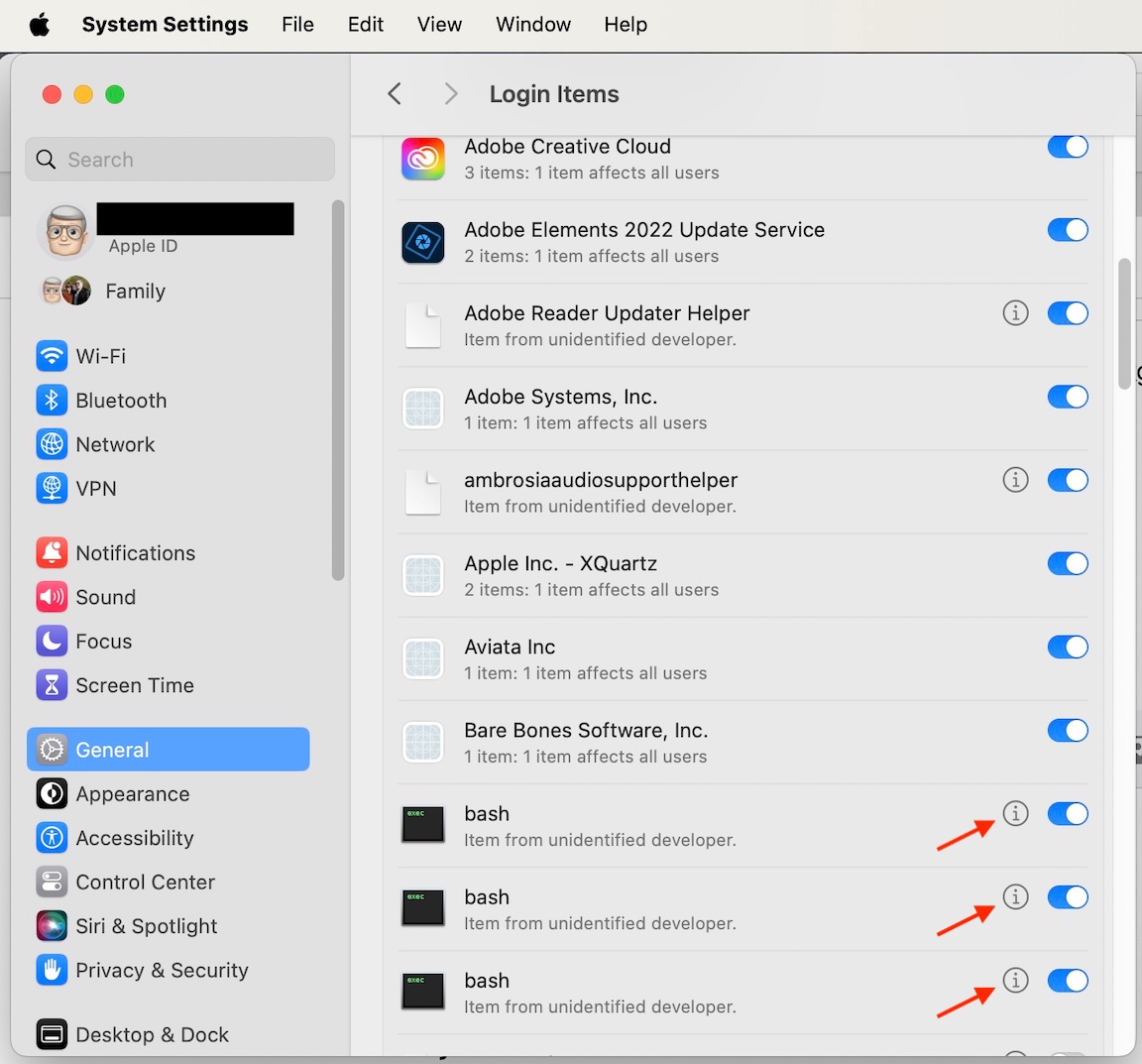Select the VPN icon in sidebar
The image size is (1142, 1064).
[x=52, y=488]
